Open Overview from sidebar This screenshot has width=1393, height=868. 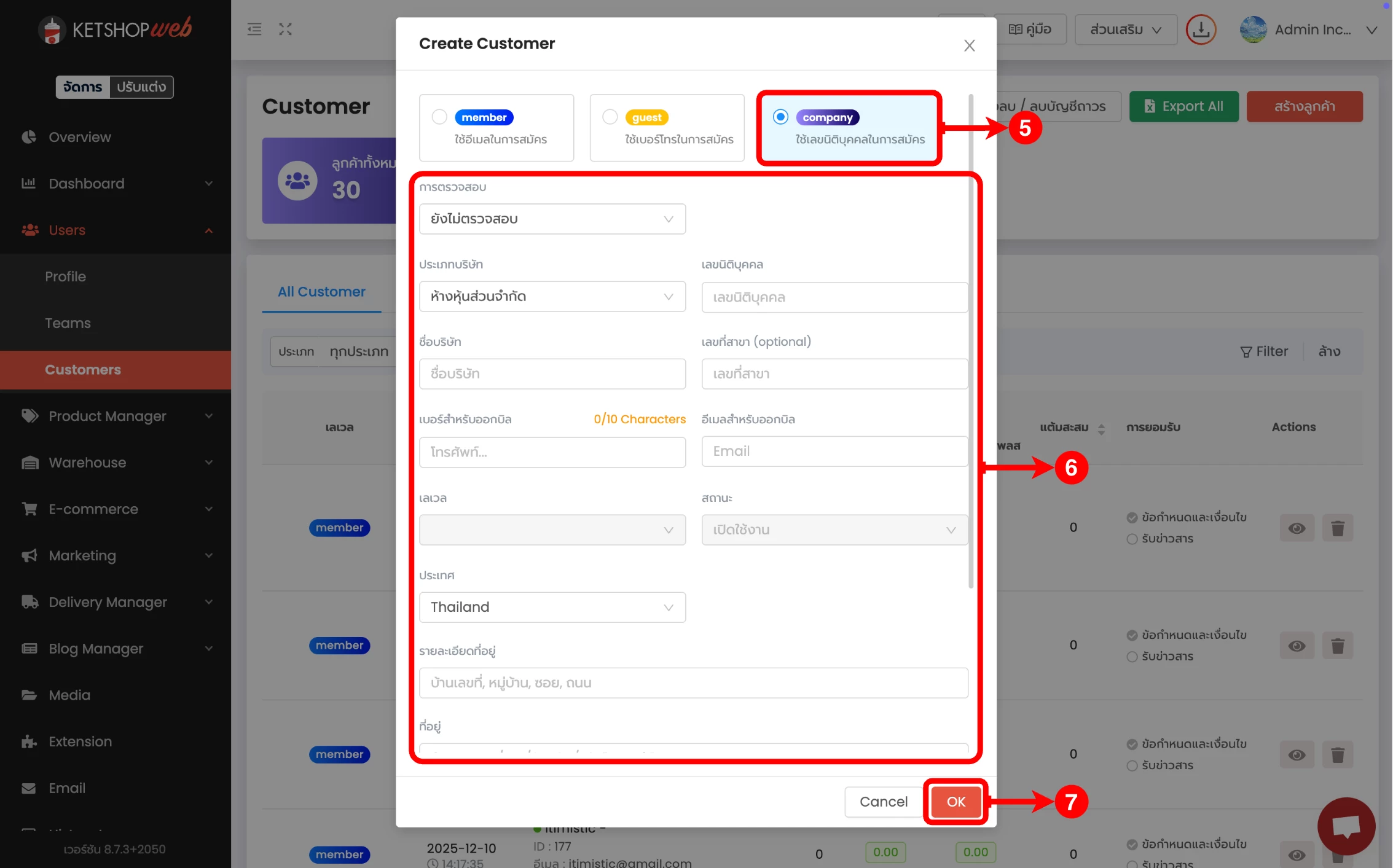pos(80,137)
